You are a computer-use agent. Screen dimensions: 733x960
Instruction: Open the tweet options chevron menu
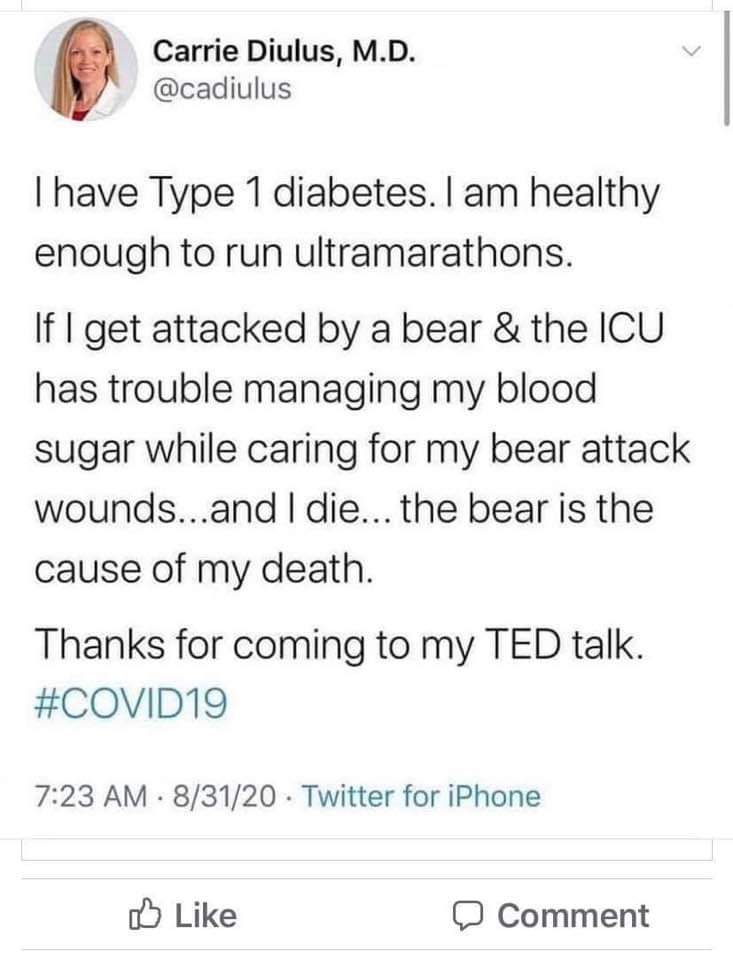click(691, 50)
